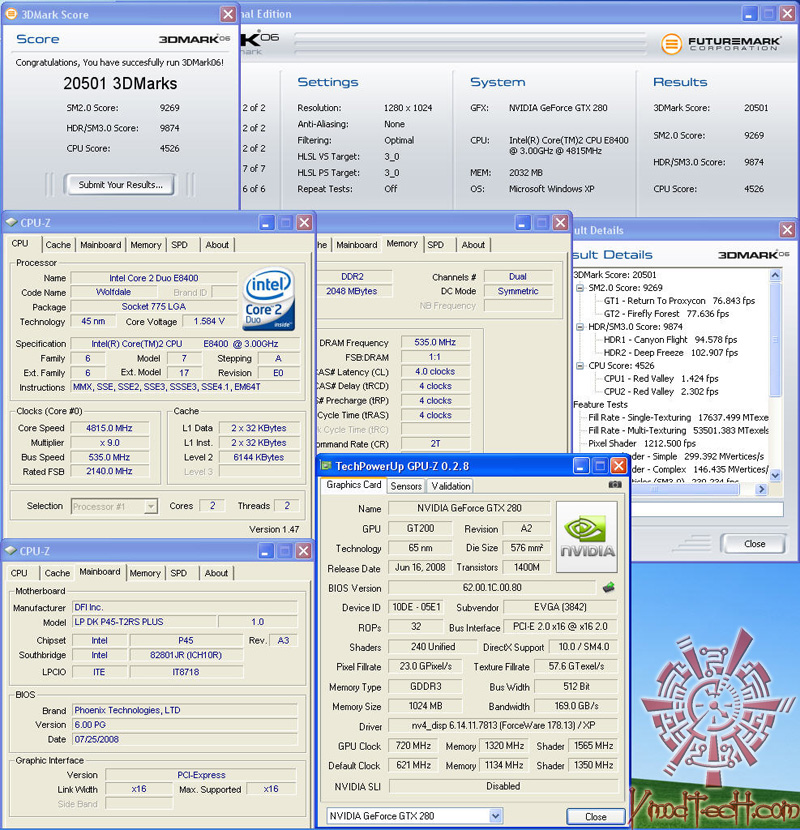Click the Core Speed 4815.0 MHz value
800x830 pixels.
pos(110,428)
